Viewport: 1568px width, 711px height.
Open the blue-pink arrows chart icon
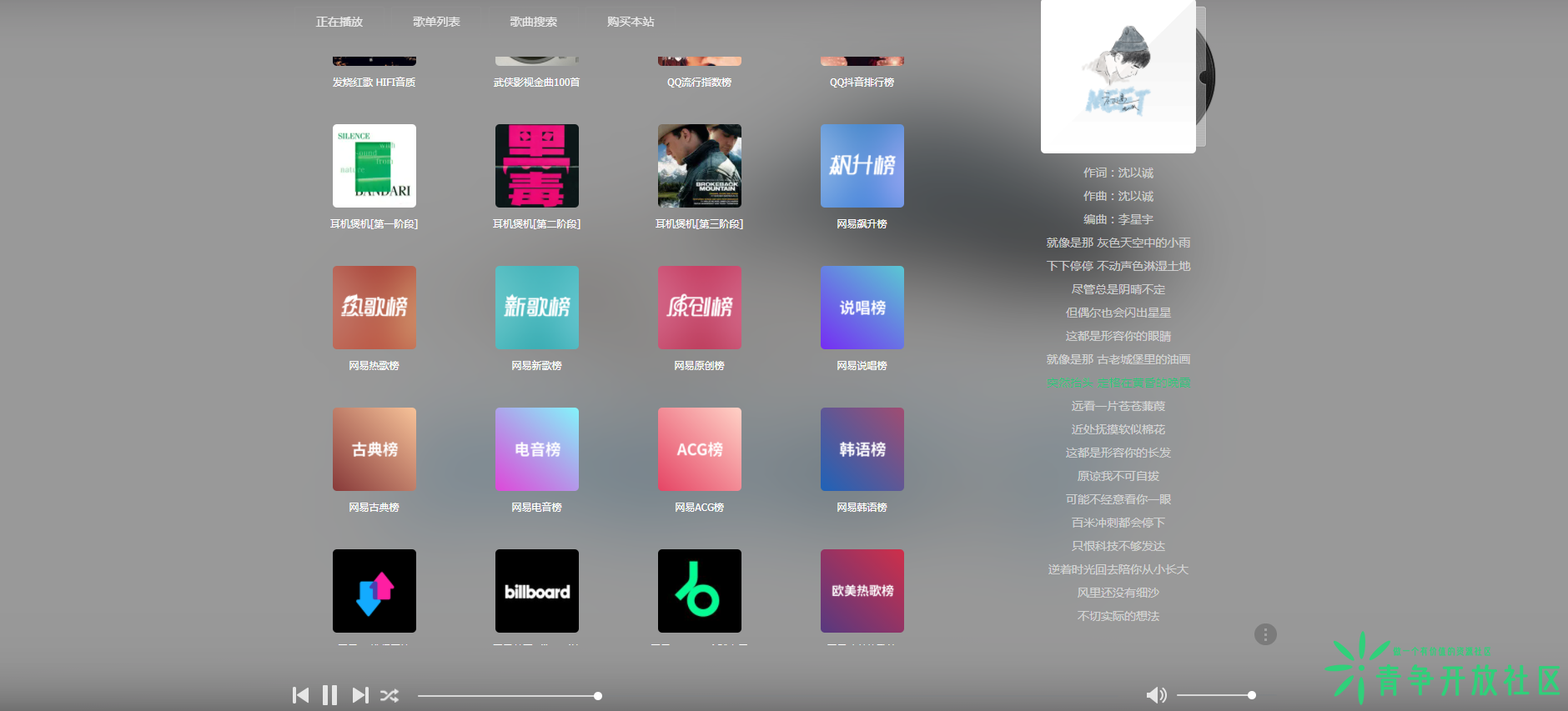(x=374, y=591)
